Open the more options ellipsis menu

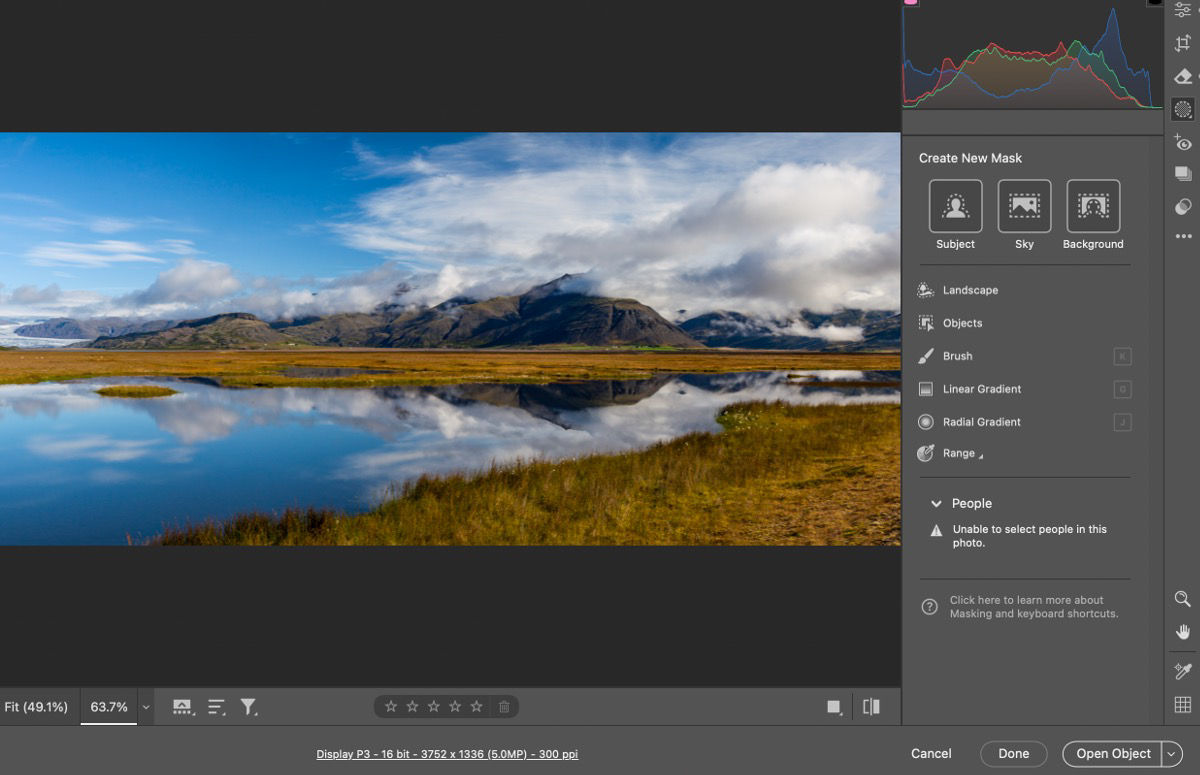coord(1182,237)
